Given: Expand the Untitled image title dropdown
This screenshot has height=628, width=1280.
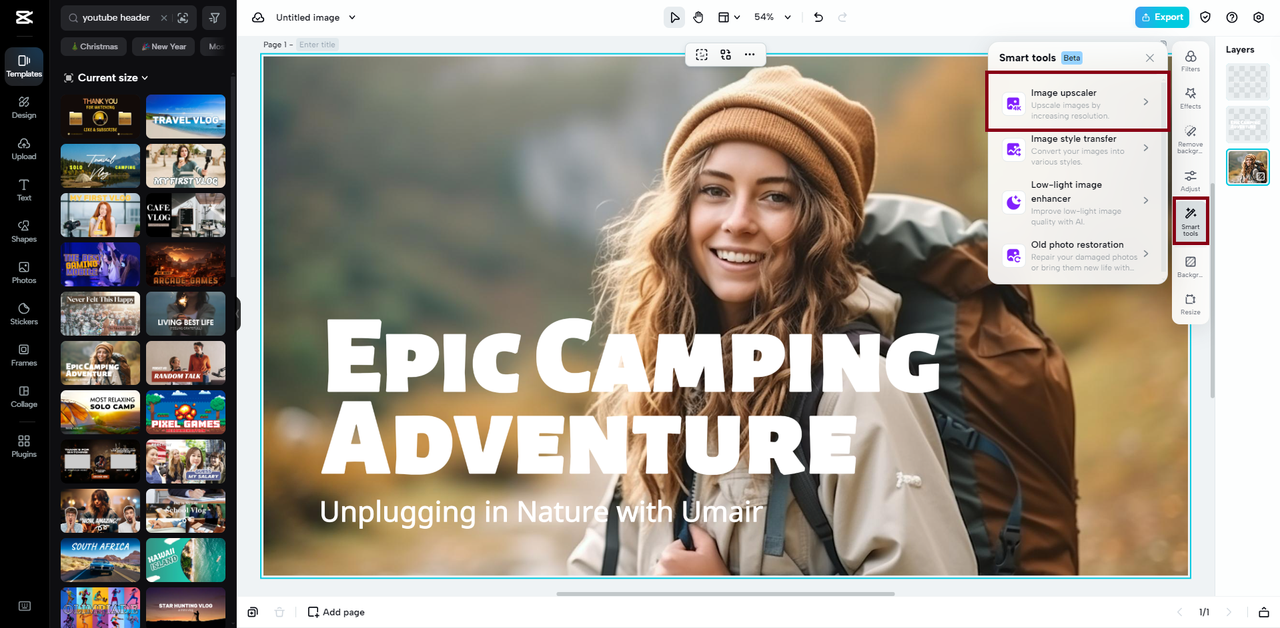Looking at the screenshot, I should 352,18.
